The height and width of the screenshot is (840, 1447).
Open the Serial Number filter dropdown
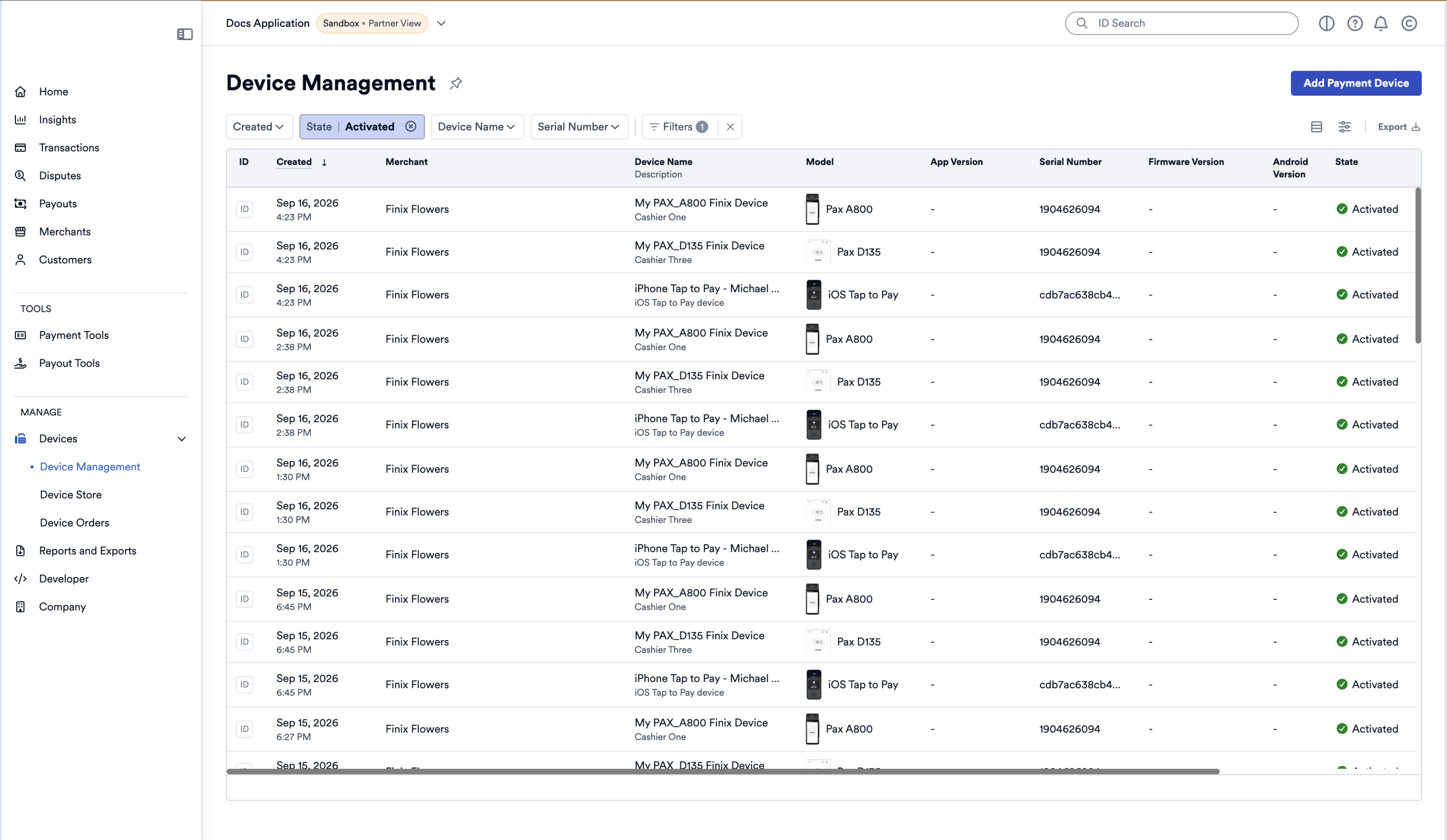(x=579, y=127)
